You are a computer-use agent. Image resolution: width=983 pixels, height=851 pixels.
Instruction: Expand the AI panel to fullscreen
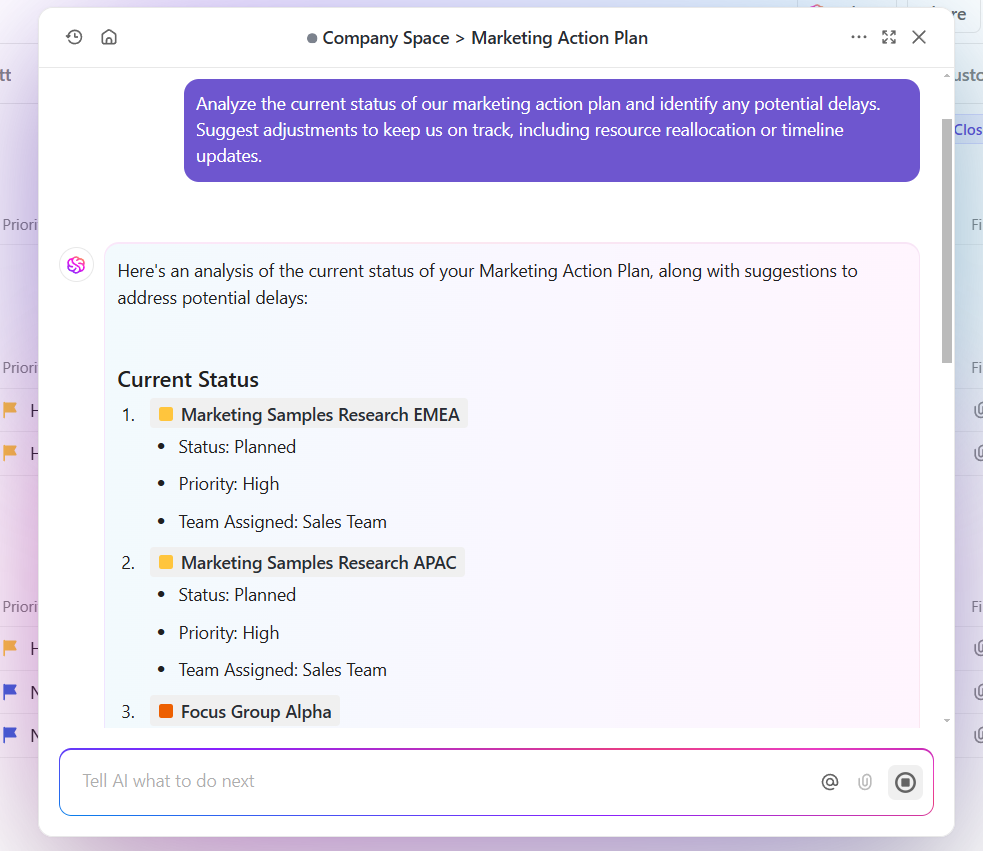pyautogui.click(x=889, y=37)
